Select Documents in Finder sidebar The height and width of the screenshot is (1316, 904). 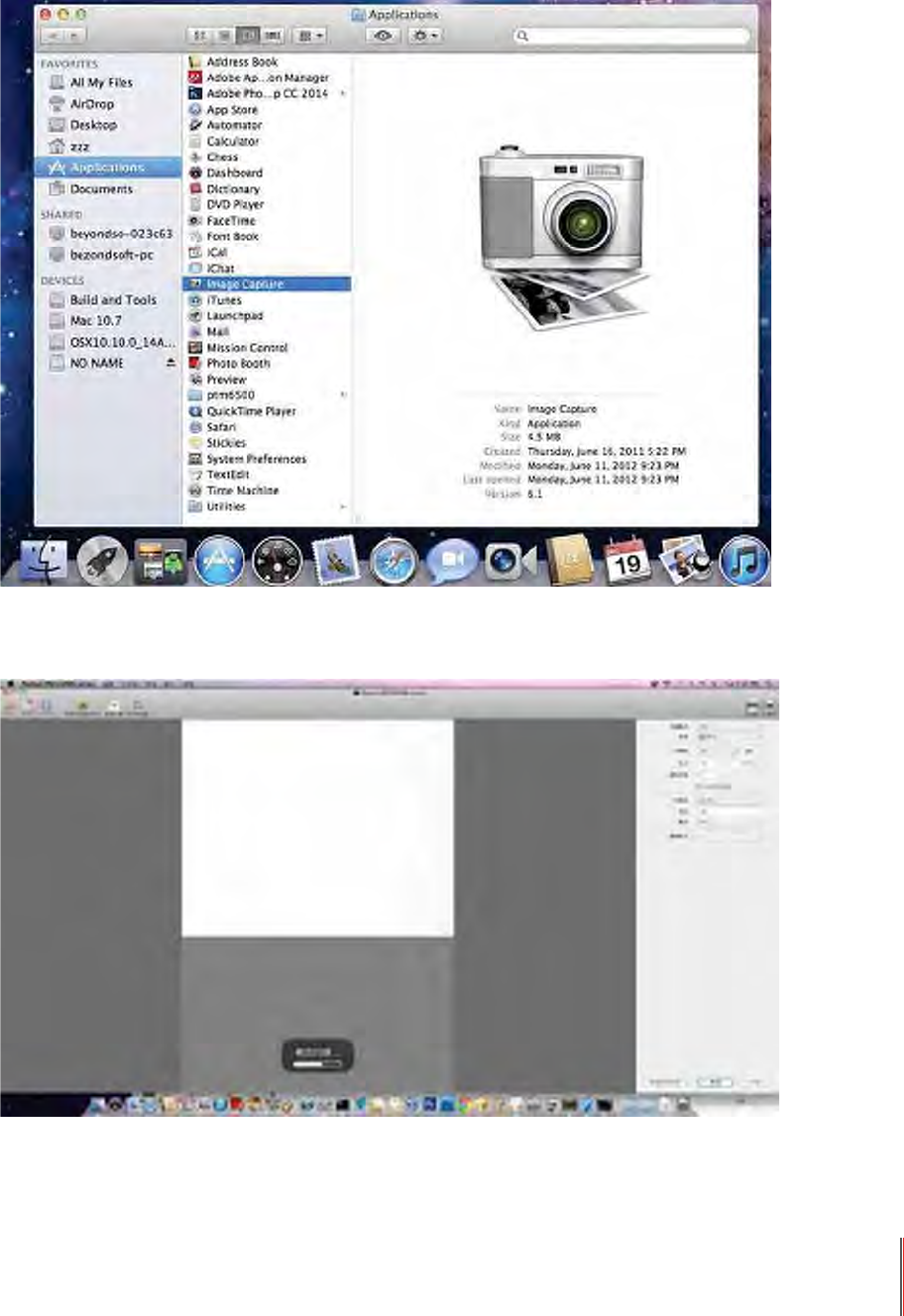101,189
